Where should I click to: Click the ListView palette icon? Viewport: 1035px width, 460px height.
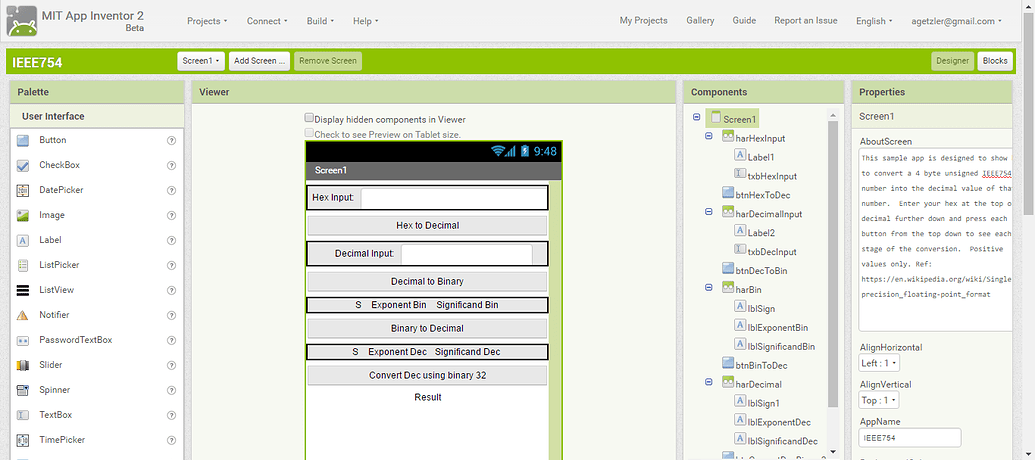[x=22, y=290]
